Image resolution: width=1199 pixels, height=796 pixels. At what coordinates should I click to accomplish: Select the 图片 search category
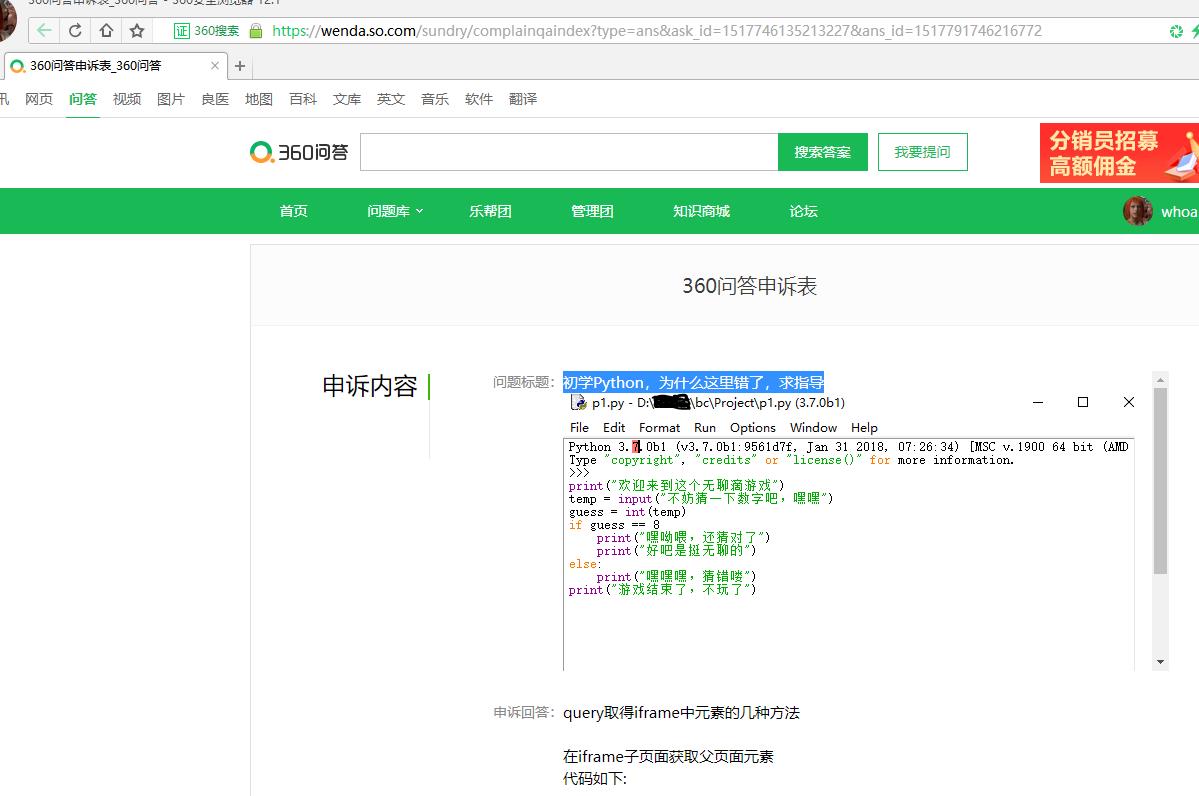click(171, 99)
